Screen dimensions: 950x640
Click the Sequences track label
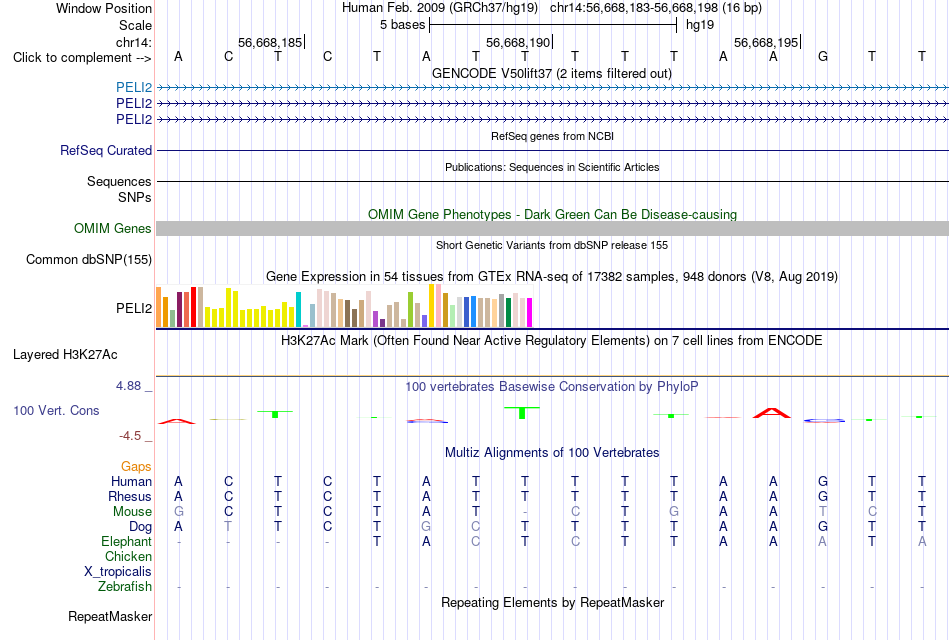click(x=119, y=181)
